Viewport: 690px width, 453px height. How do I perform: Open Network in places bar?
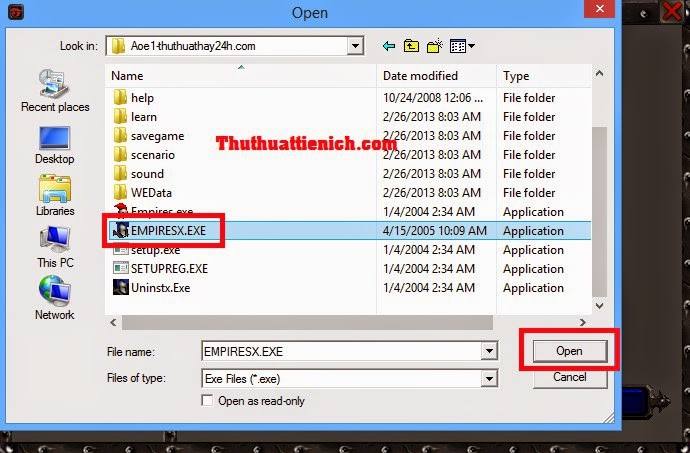pos(55,298)
